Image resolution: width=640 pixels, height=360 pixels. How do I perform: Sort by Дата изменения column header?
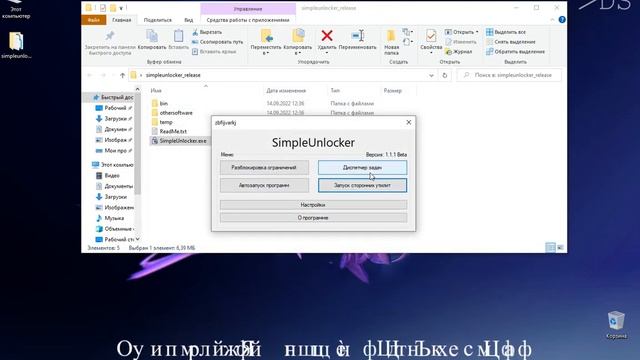pos(286,91)
